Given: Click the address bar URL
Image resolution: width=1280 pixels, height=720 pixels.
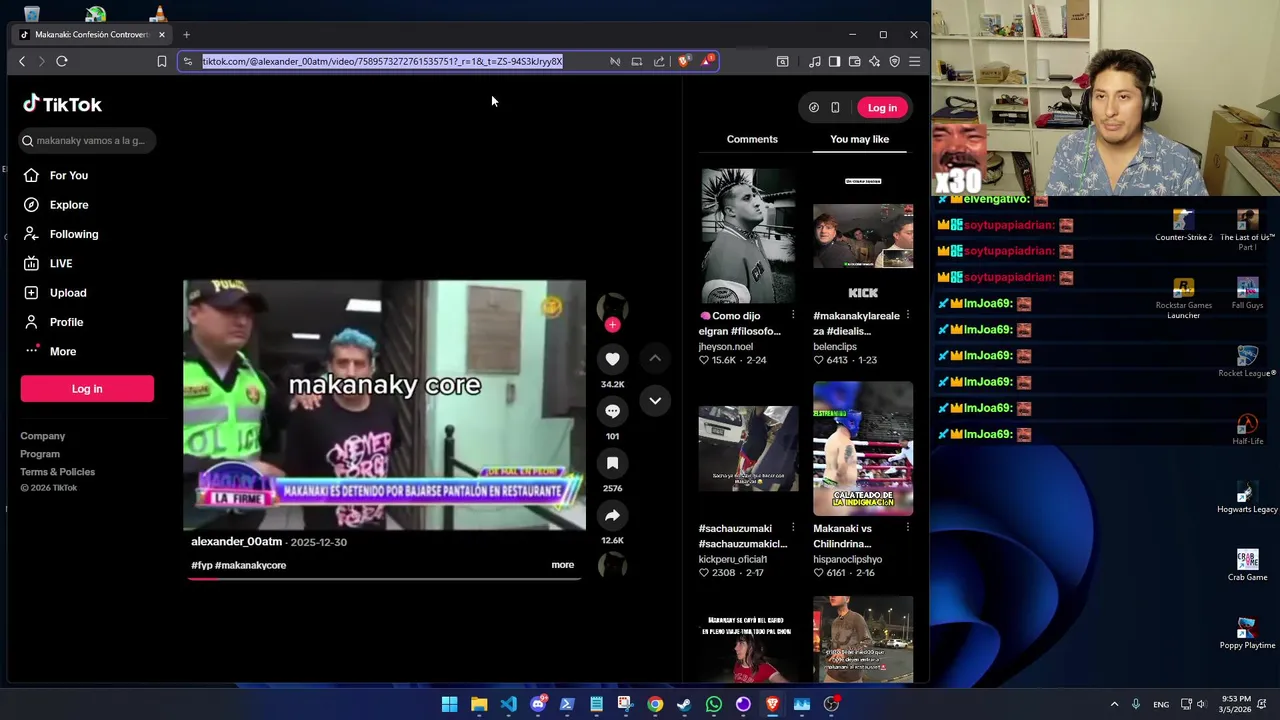Looking at the screenshot, I should tap(382, 61).
